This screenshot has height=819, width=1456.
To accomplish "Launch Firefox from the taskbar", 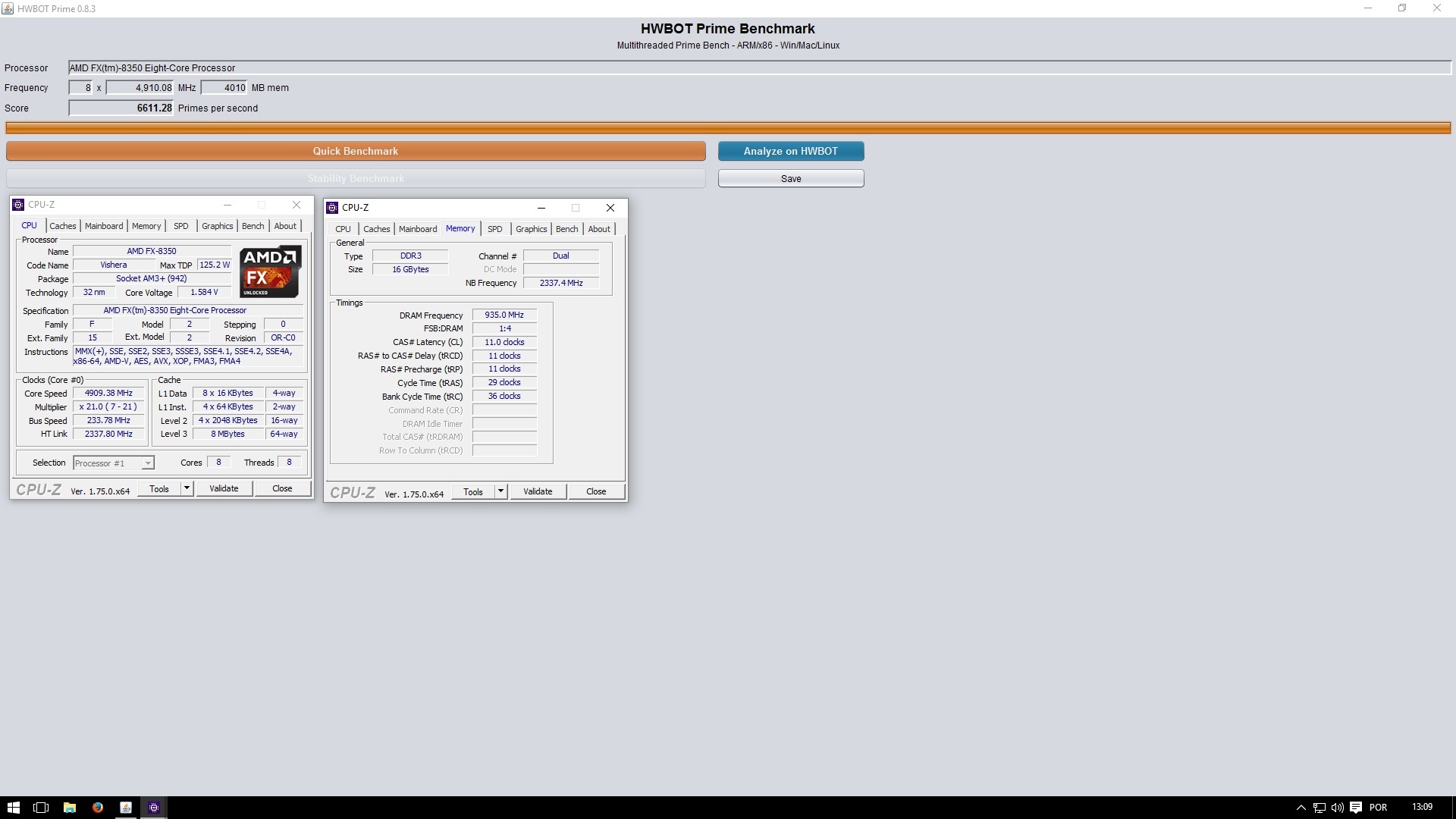I will point(98,808).
